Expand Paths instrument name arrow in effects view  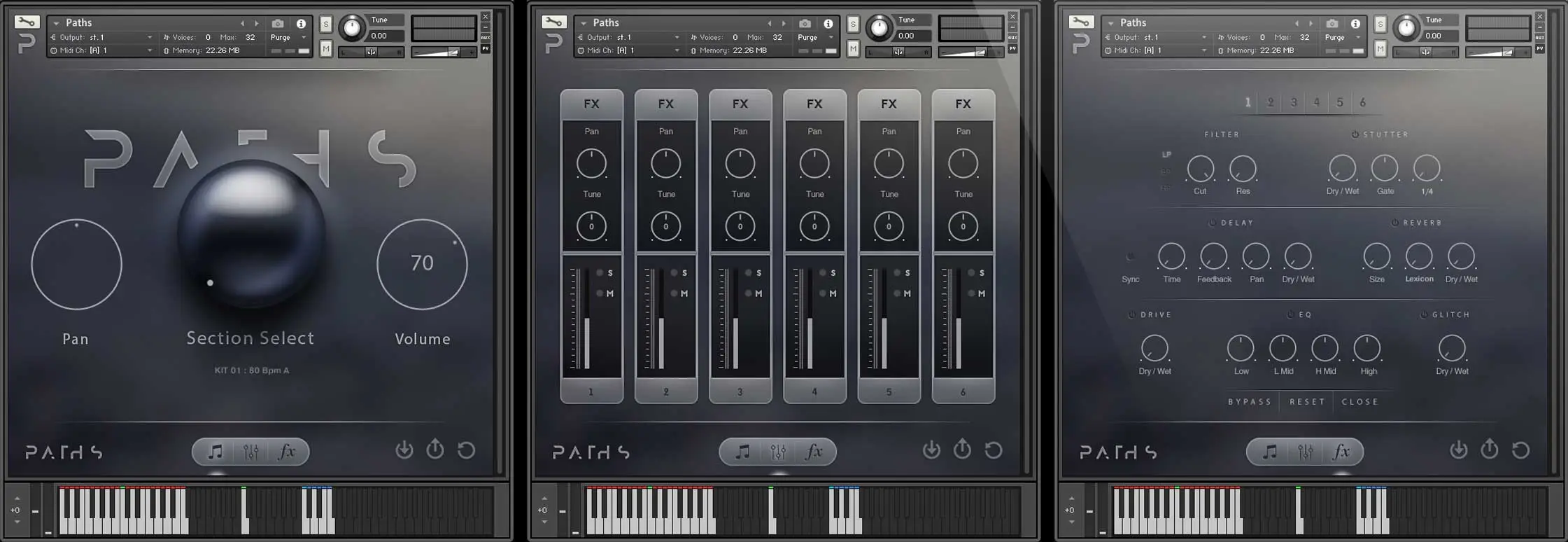[1110, 23]
